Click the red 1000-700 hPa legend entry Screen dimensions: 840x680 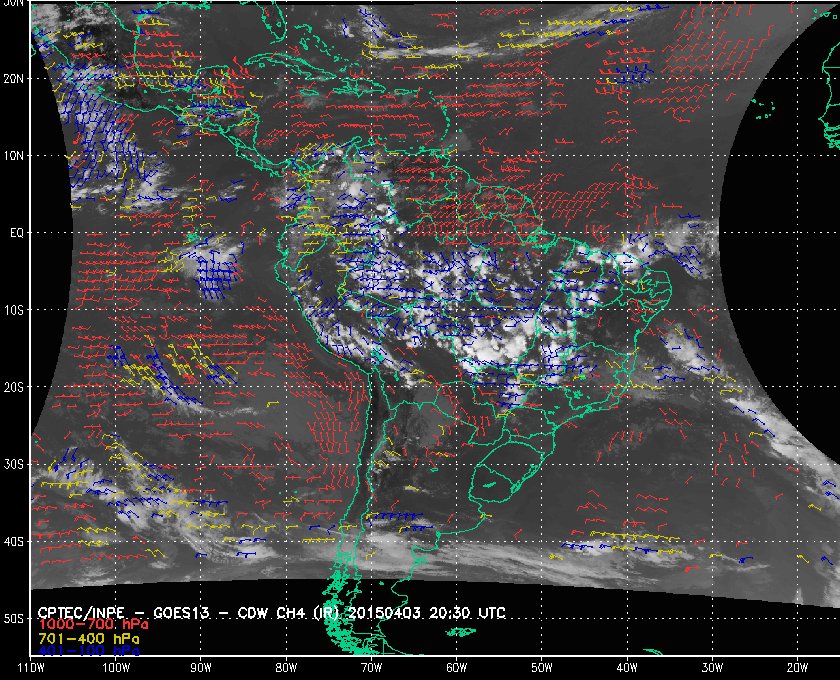93,624
